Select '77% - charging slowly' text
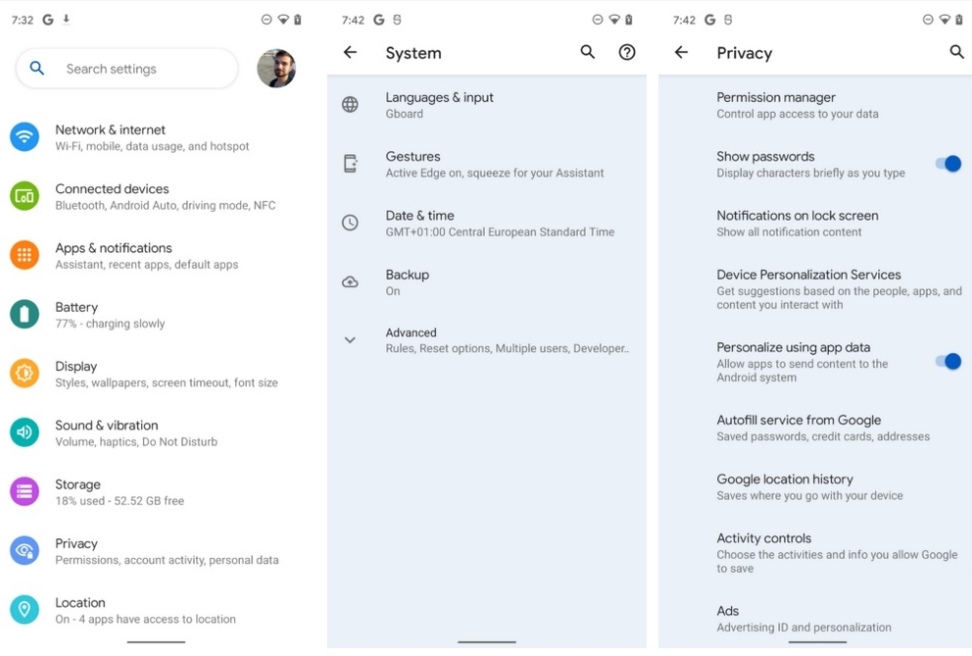 [110, 324]
